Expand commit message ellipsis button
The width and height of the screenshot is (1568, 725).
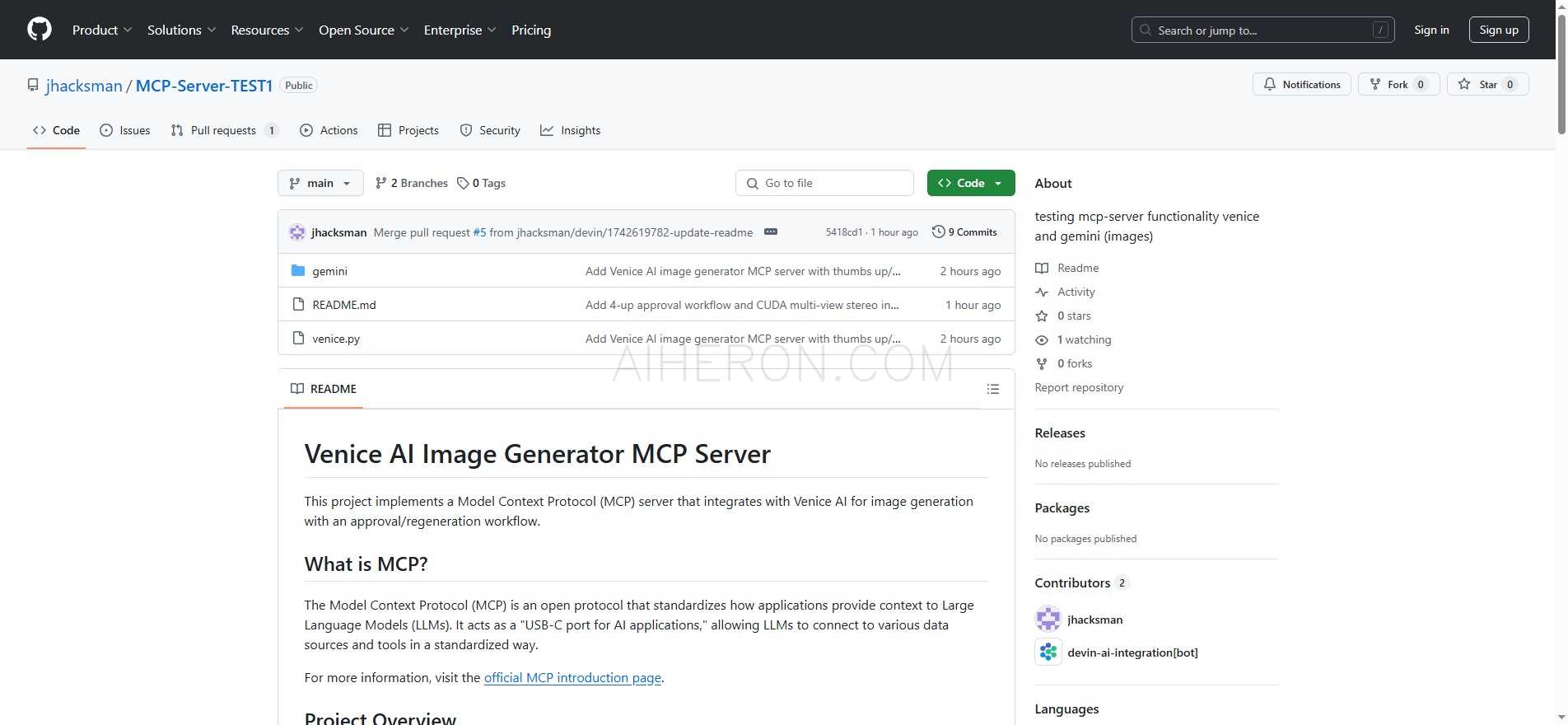pos(771,232)
